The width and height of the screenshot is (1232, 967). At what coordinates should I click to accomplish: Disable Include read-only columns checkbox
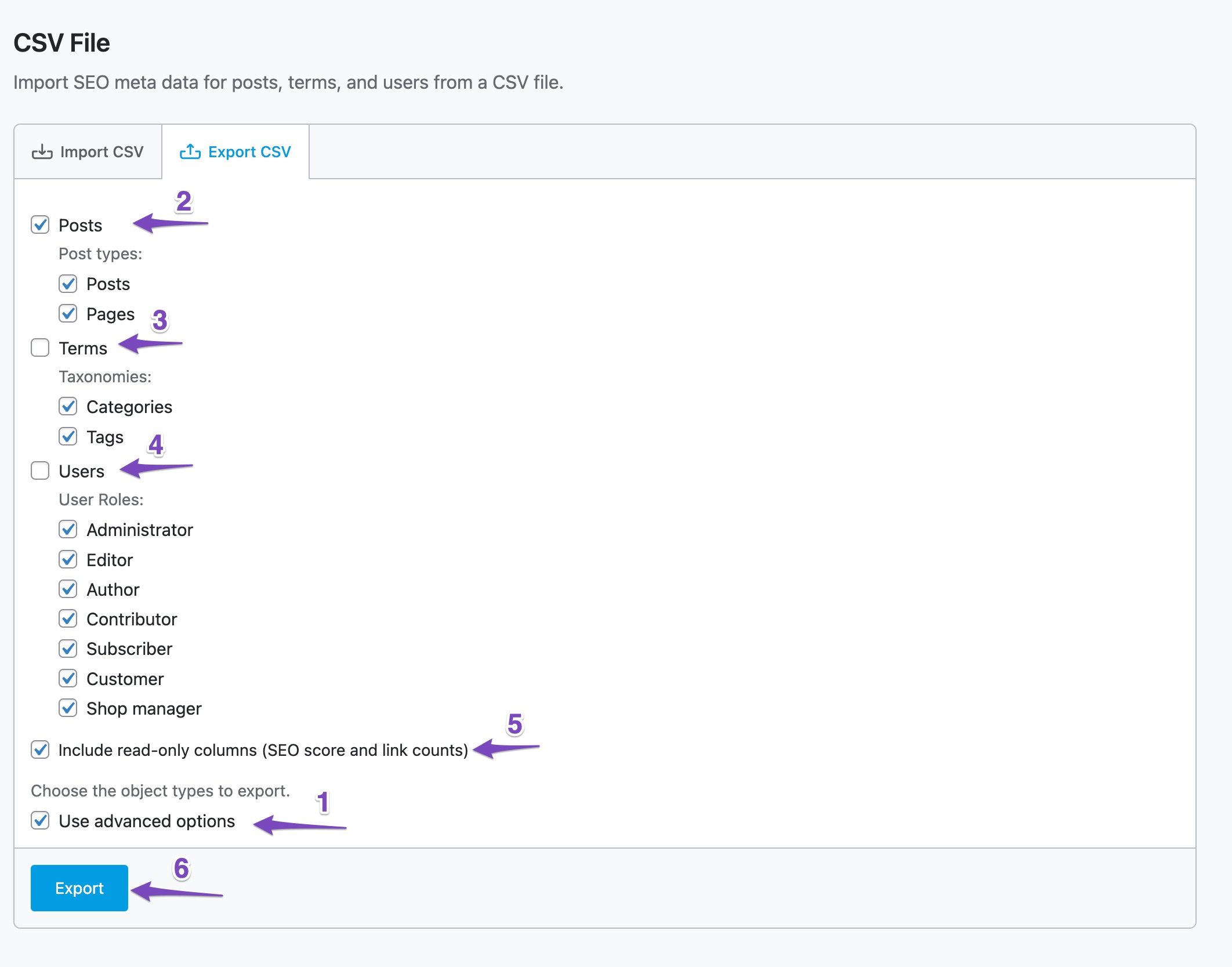pos(40,750)
